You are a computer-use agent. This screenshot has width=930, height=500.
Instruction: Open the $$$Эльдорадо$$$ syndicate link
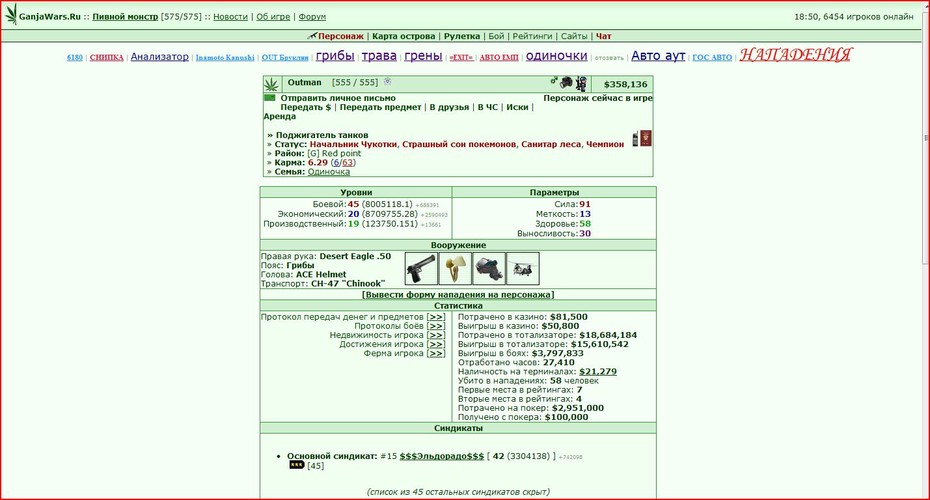442,456
